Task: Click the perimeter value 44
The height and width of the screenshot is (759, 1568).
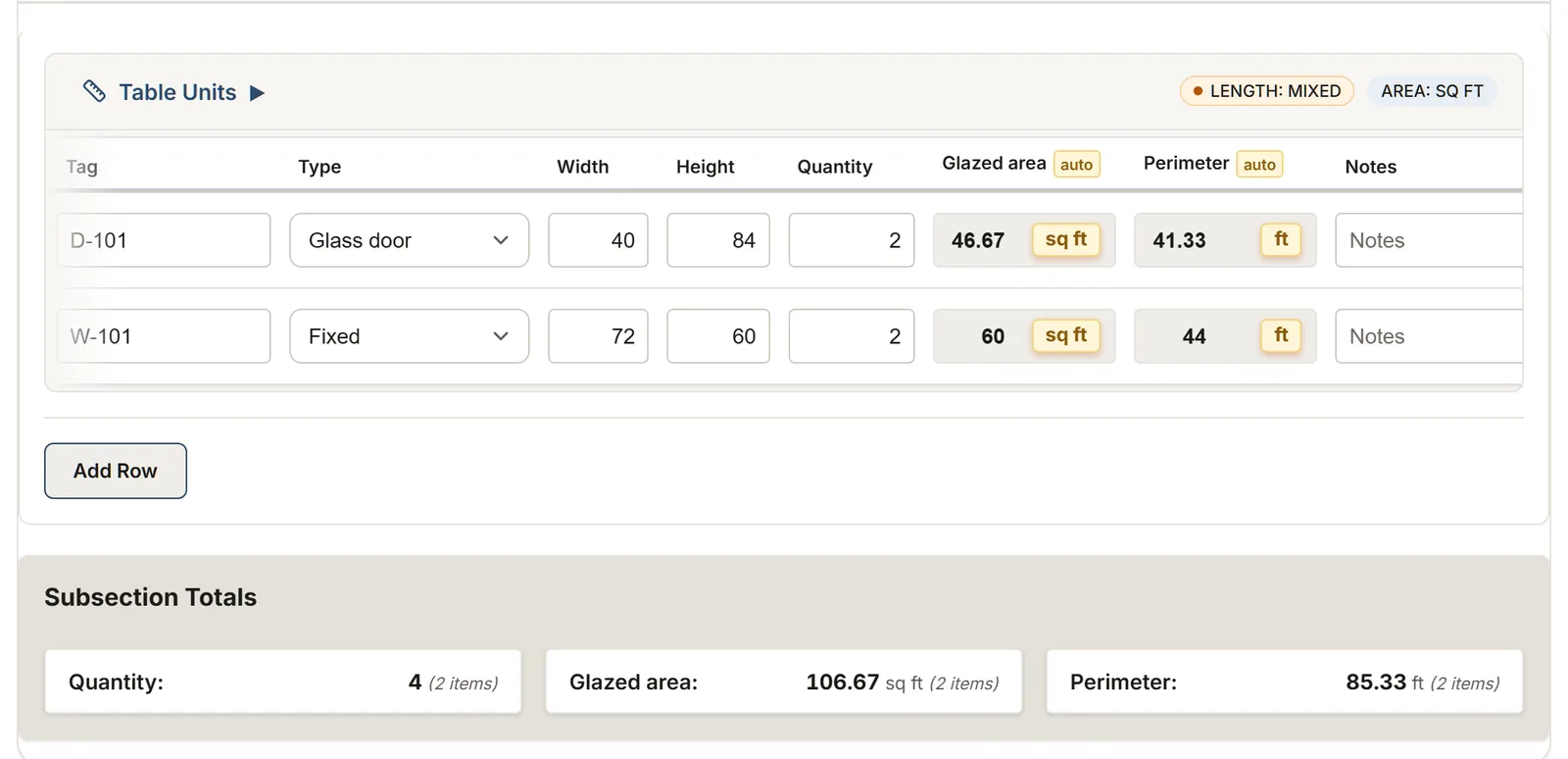Action: coord(1194,336)
